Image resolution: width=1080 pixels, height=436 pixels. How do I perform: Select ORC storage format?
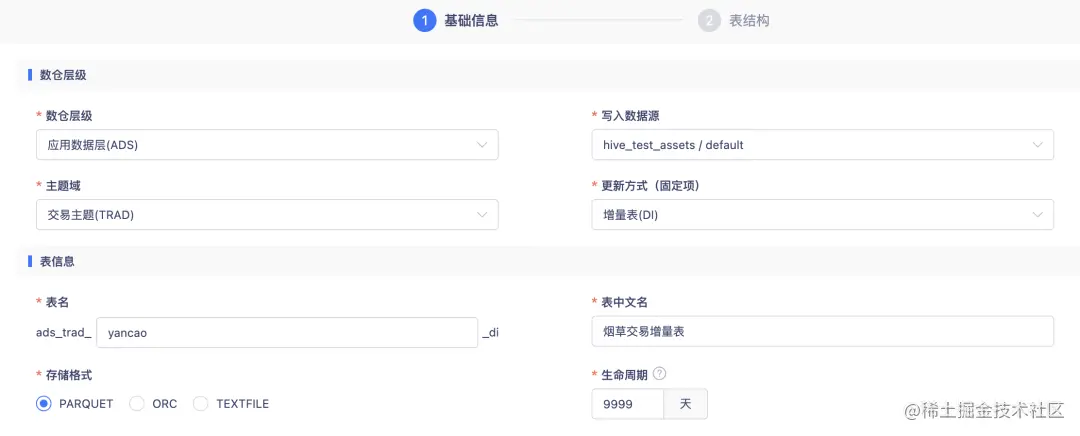(x=137, y=404)
